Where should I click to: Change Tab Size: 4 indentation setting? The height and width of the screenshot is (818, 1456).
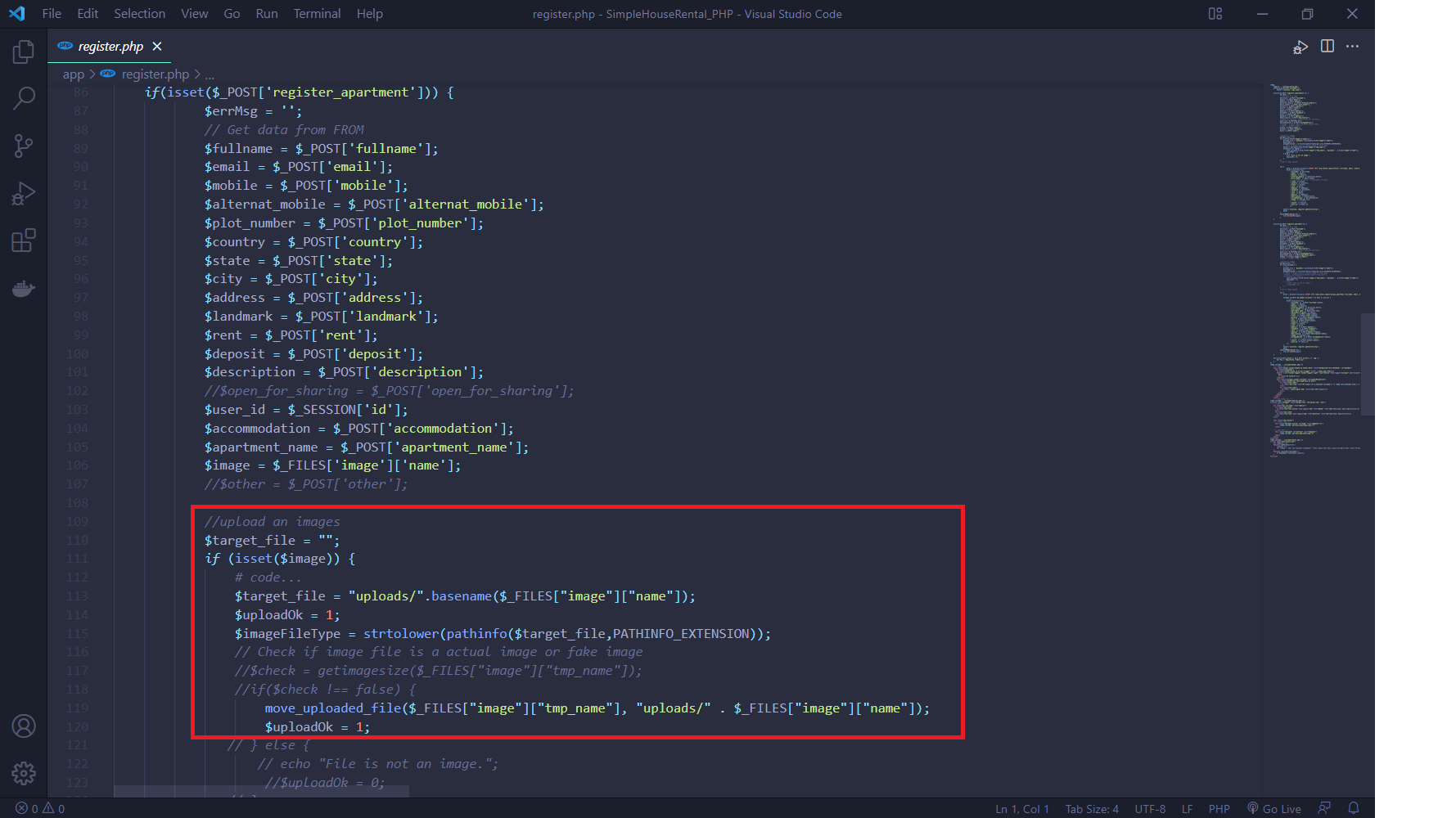[x=1092, y=808]
